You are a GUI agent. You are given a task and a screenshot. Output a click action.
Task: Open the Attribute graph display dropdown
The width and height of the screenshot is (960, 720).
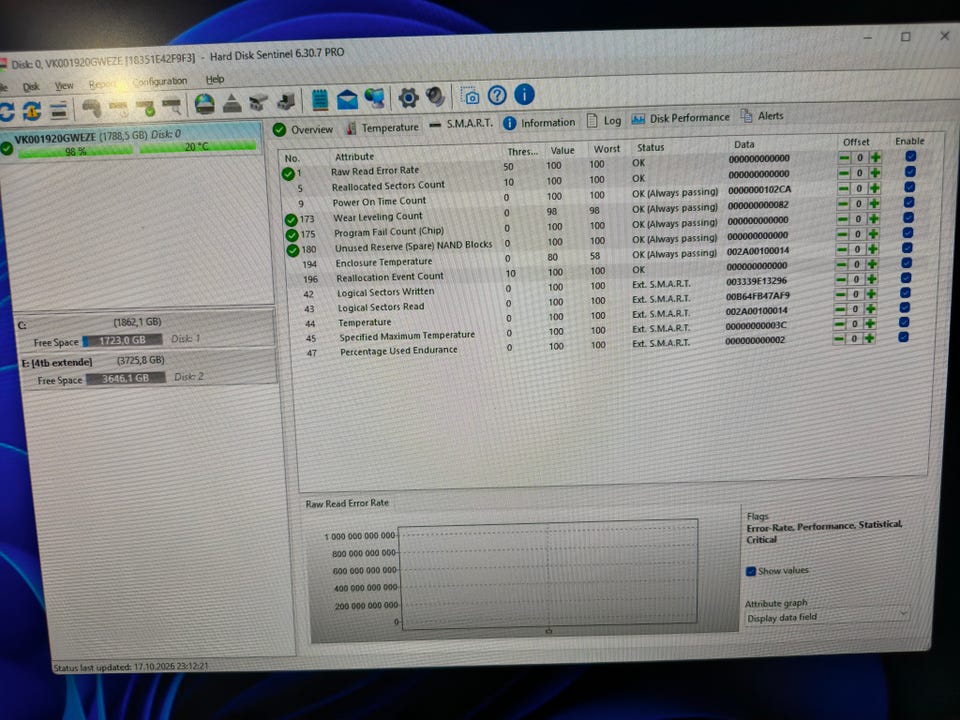point(827,617)
